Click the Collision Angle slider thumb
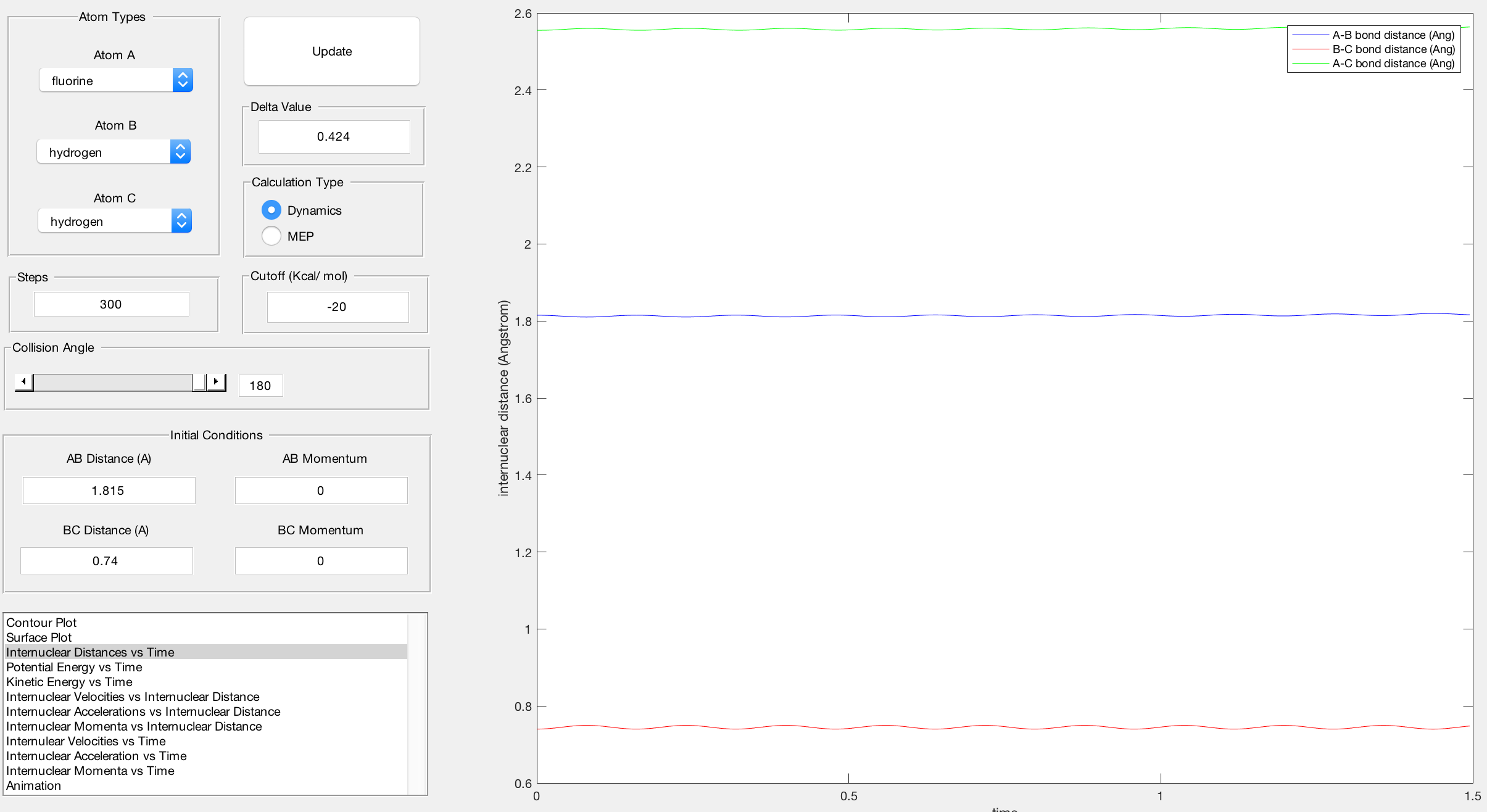1487x812 pixels. [x=199, y=382]
